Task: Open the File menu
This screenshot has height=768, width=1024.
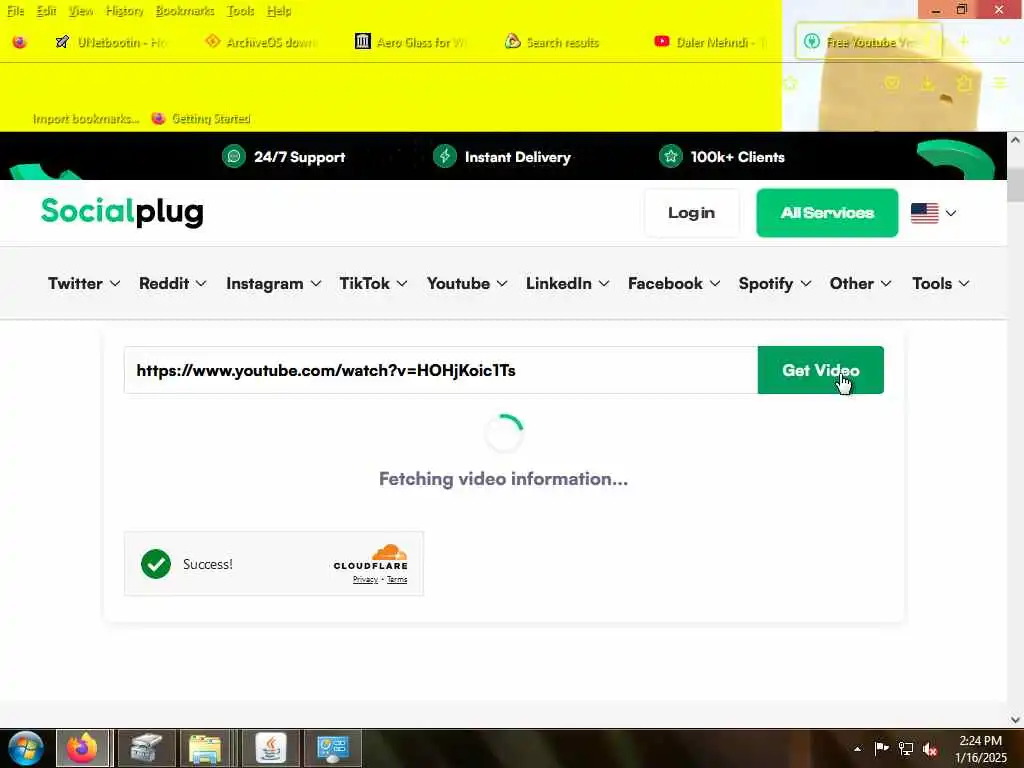Action: coord(15,11)
